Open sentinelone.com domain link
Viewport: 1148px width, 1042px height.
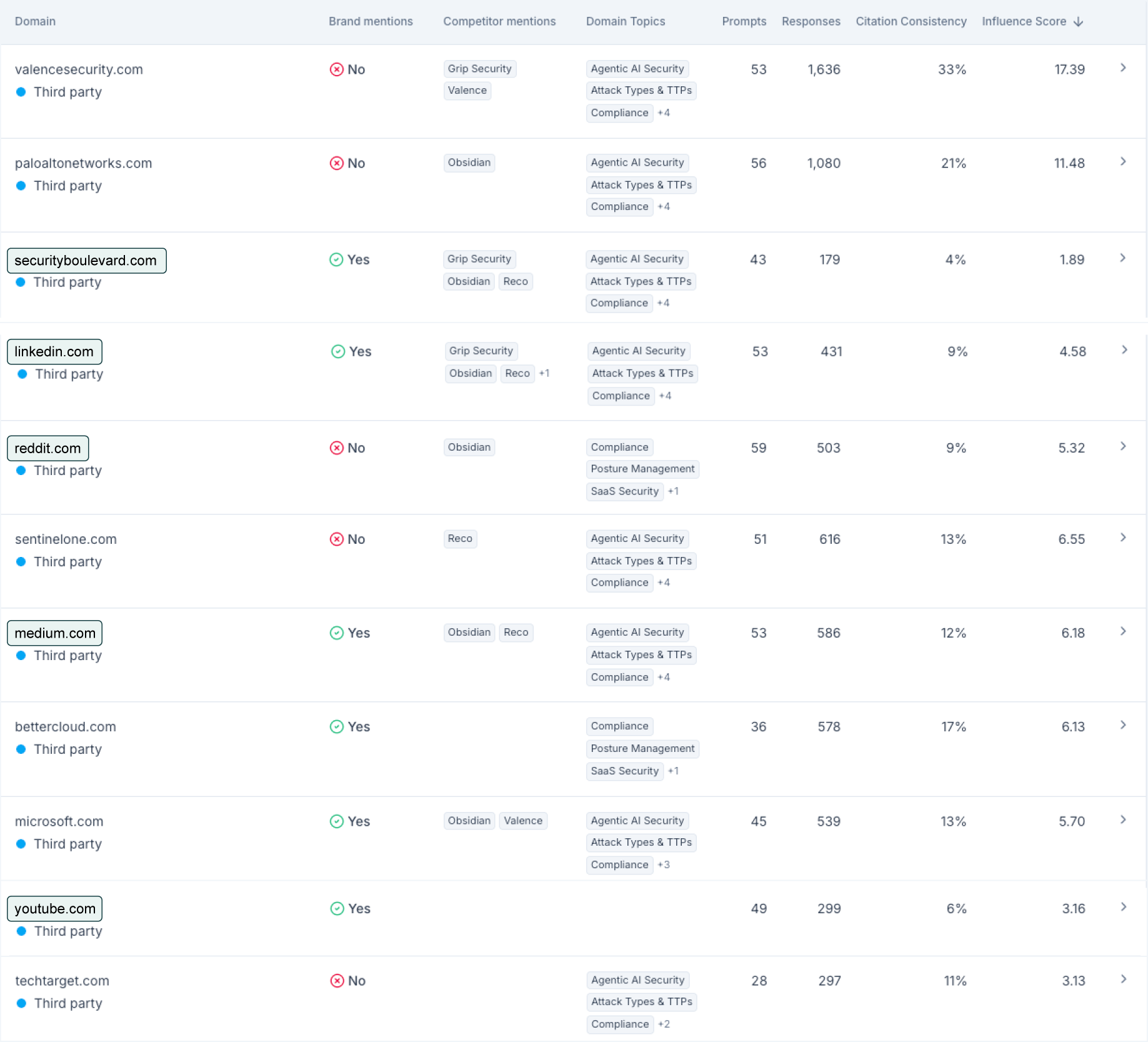pyautogui.click(x=66, y=539)
